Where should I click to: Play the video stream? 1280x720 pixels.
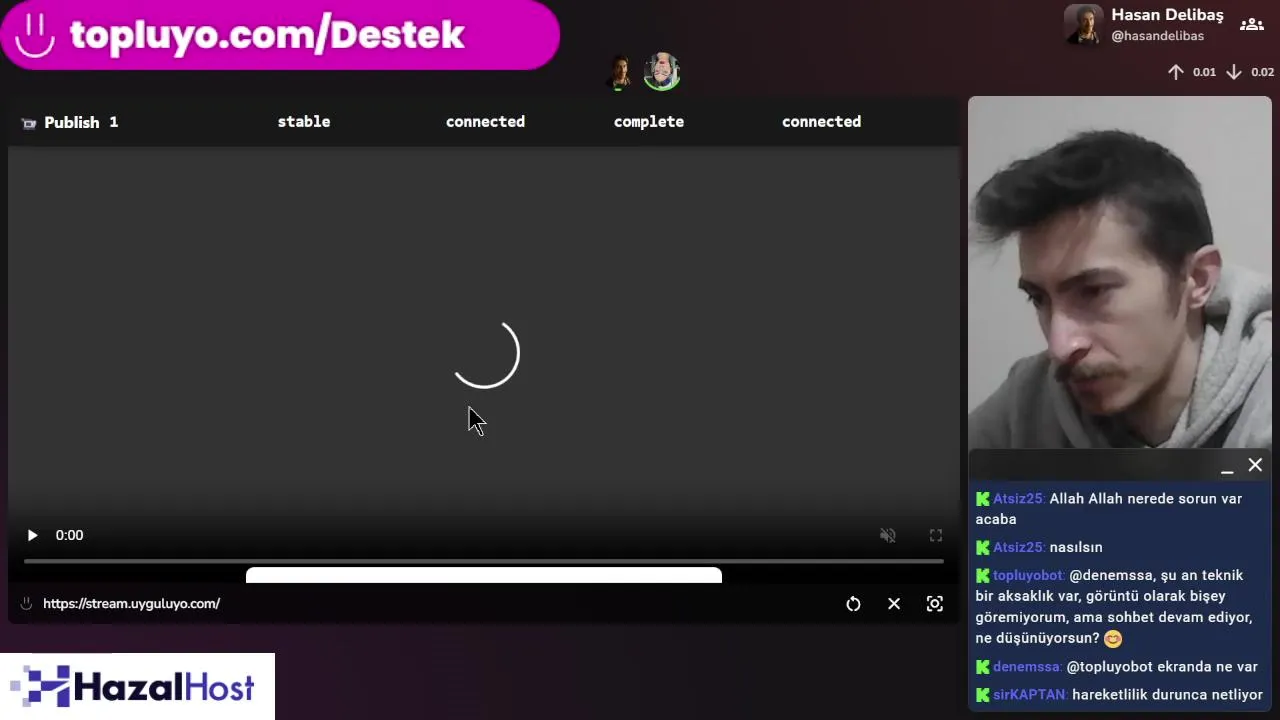(32, 535)
